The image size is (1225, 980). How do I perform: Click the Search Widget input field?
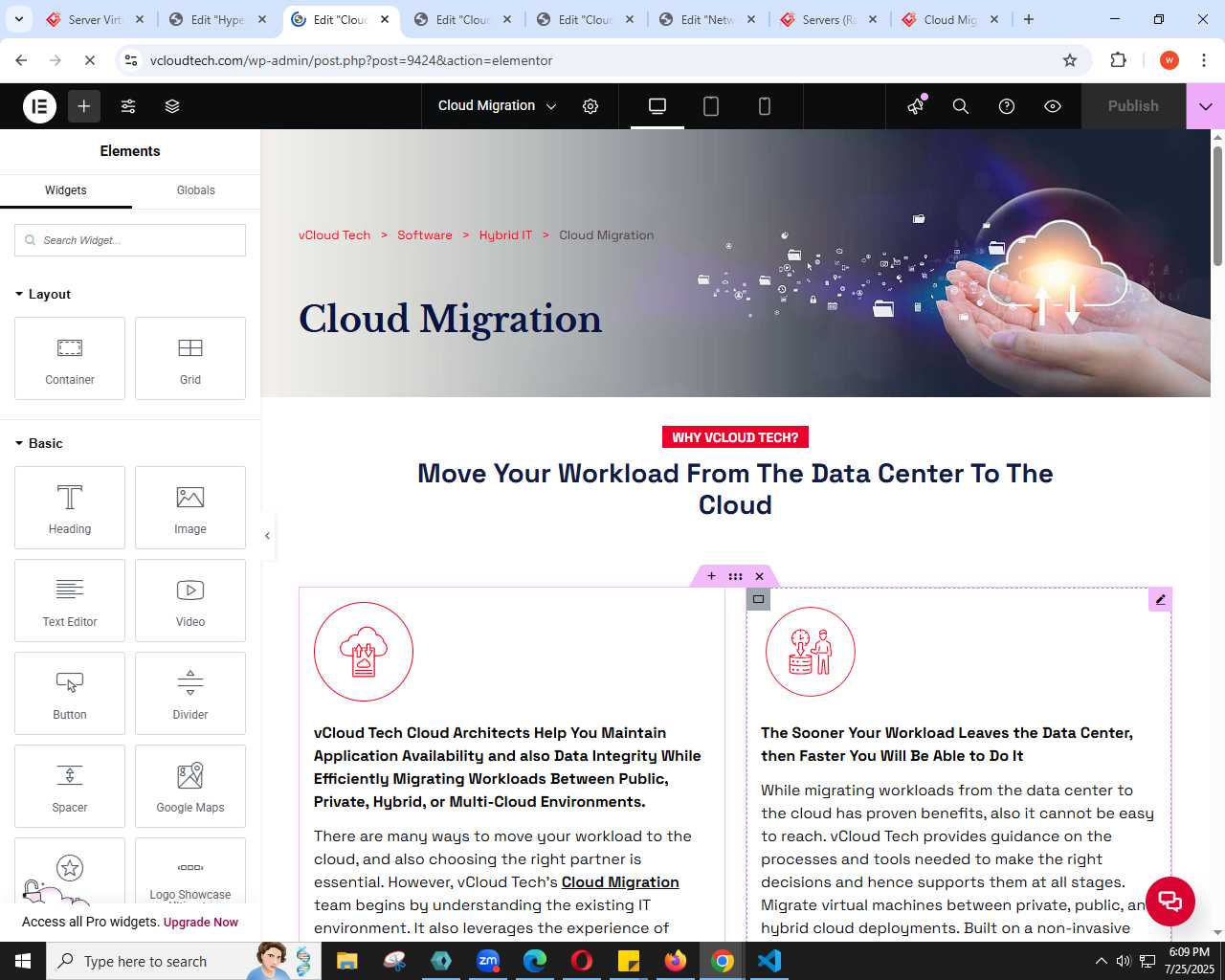point(130,240)
